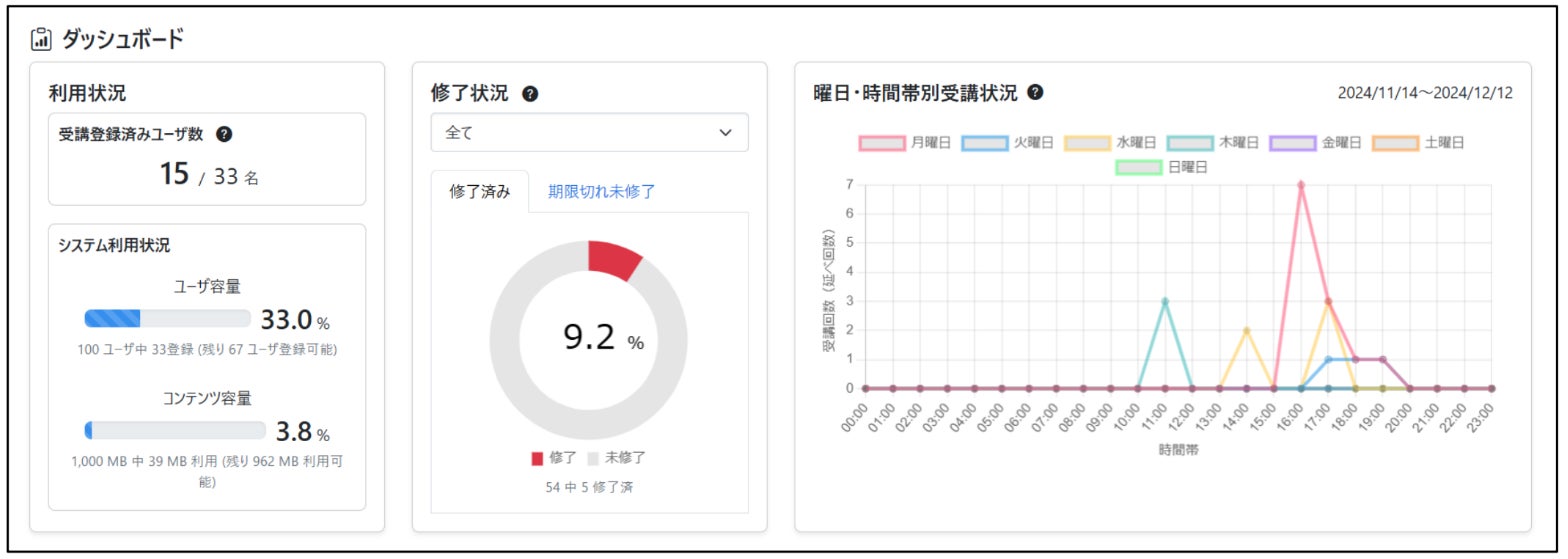Click the コンテンツ容量 progress bar
1568x559 pixels.
[x=175, y=431]
